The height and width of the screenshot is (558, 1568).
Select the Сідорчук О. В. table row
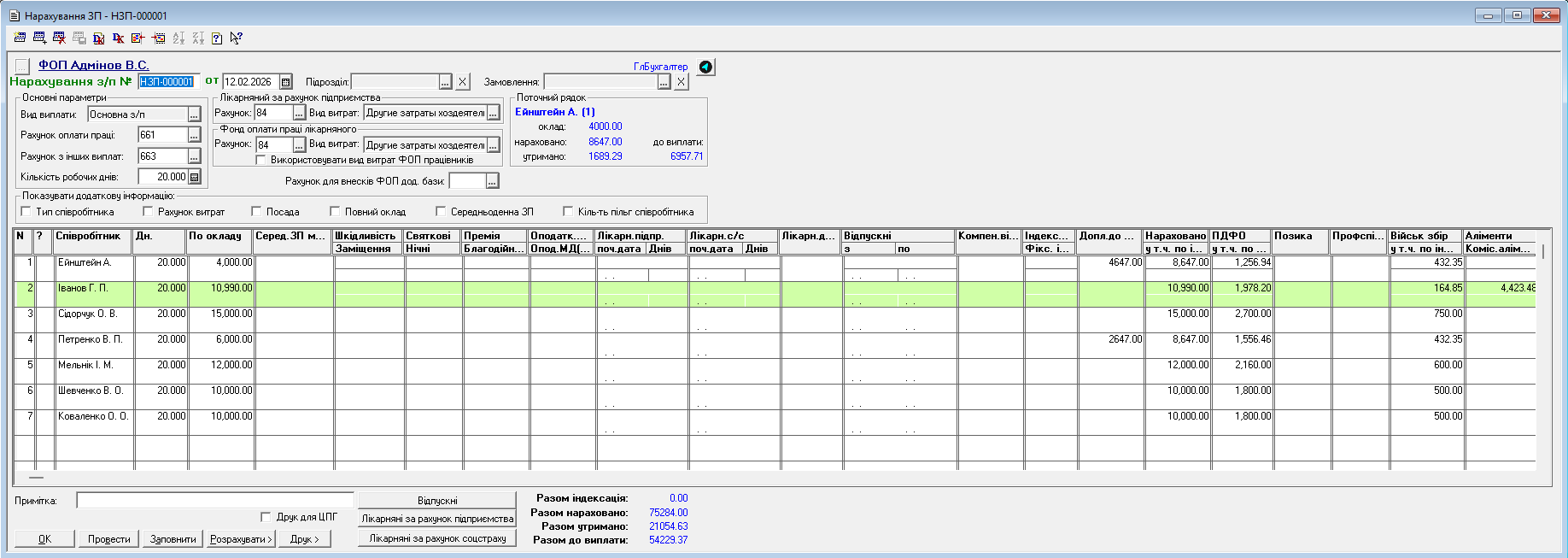pos(87,314)
